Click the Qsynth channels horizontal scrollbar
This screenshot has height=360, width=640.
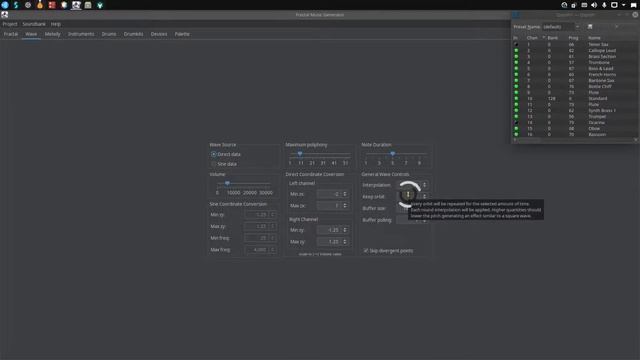(575, 140)
